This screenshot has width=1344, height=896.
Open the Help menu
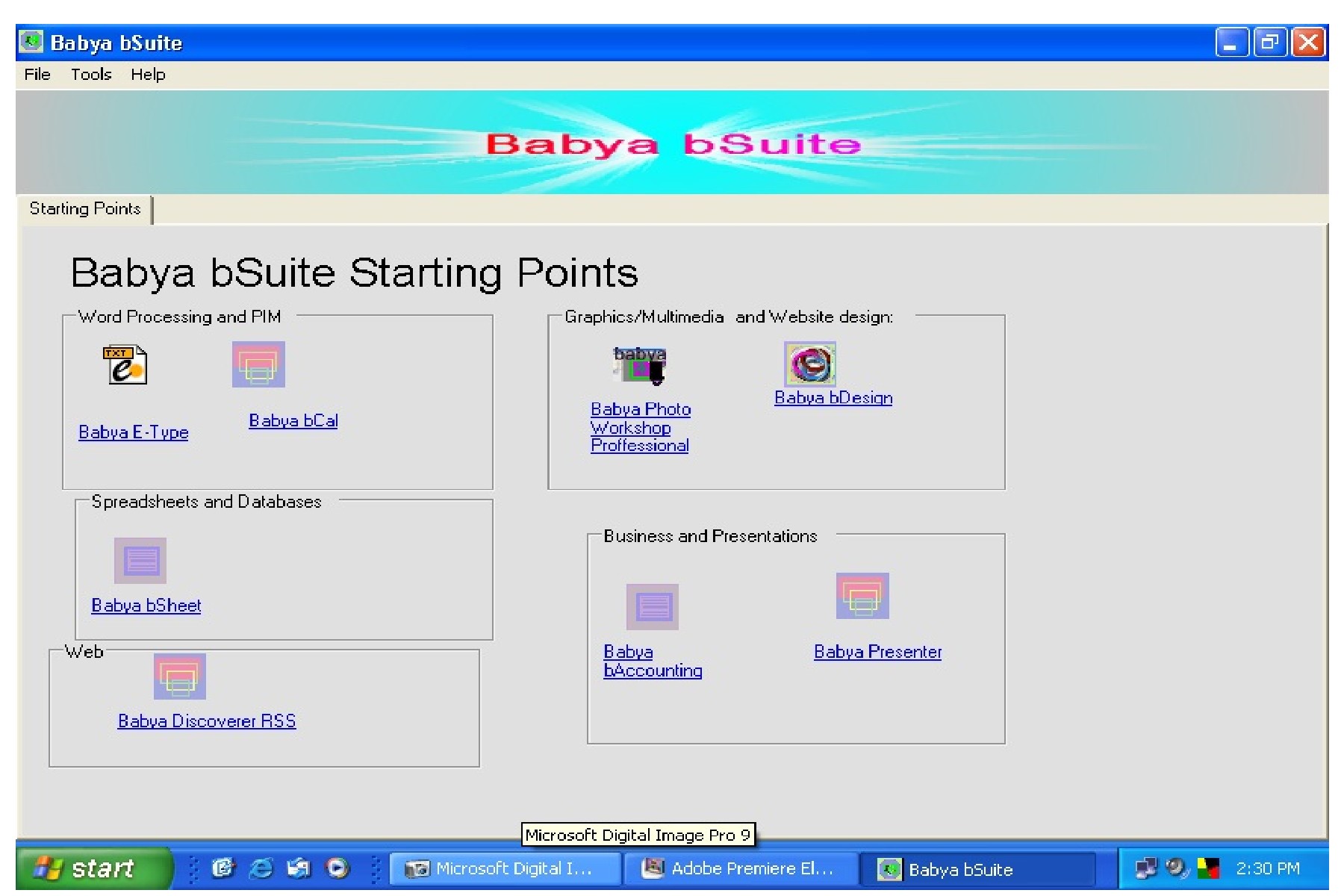(148, 75)
